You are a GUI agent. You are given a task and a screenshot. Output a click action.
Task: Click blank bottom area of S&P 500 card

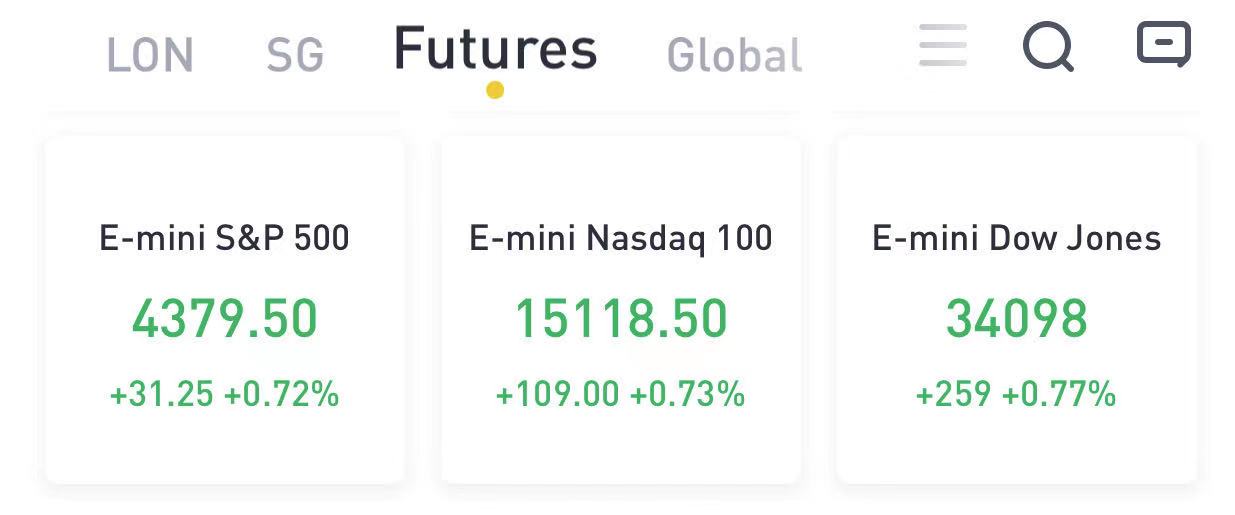225,448
